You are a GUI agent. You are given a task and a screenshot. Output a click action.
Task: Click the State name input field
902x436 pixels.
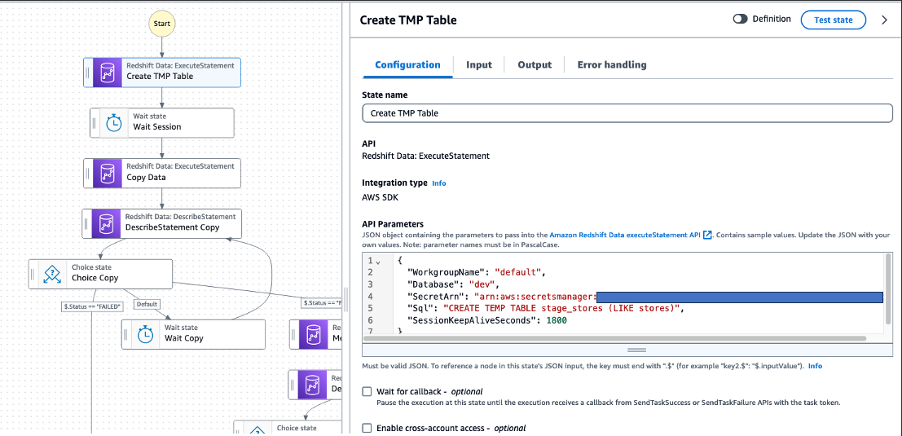[626, 113]
